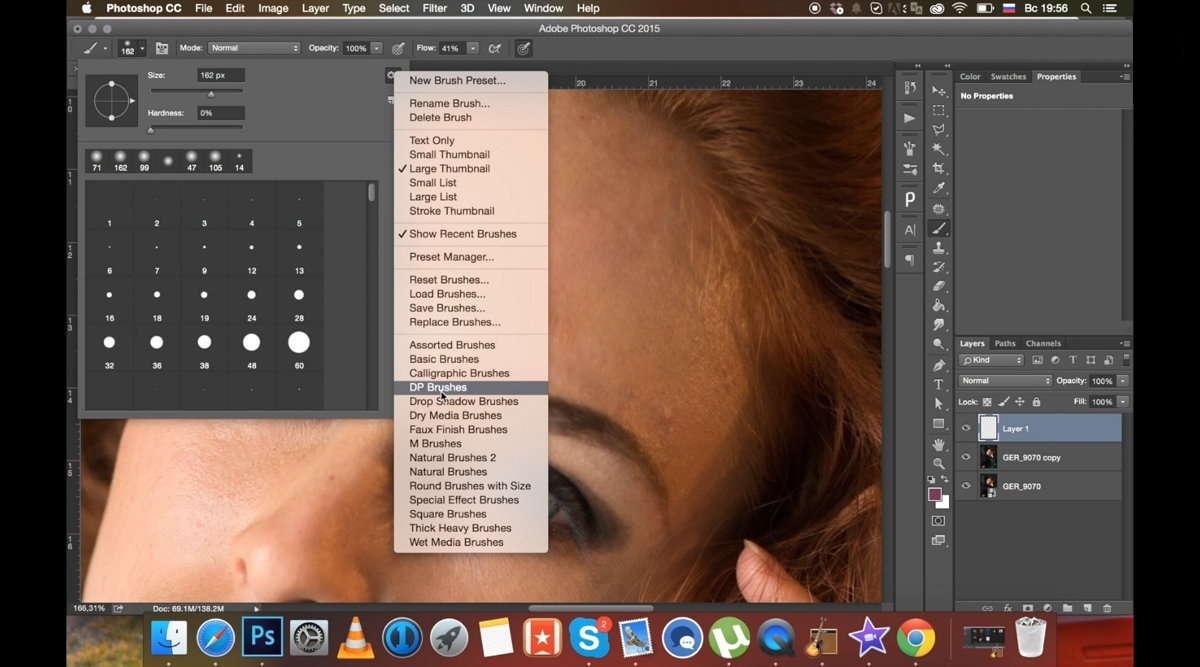The height and width of the screenshot is (667, 1200).
Task: Open the Flow value dropdown arrow
Action: (472, 48)
